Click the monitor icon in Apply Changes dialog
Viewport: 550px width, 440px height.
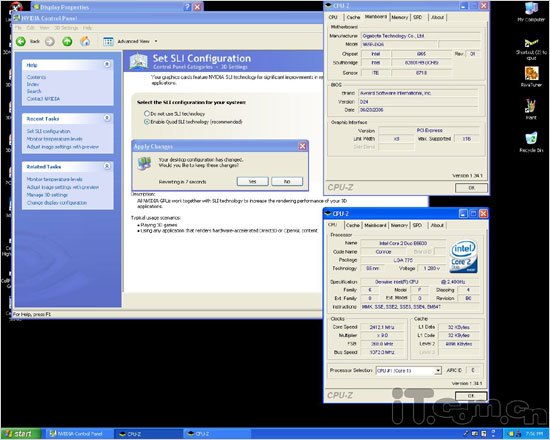click(x=145, y=164)
